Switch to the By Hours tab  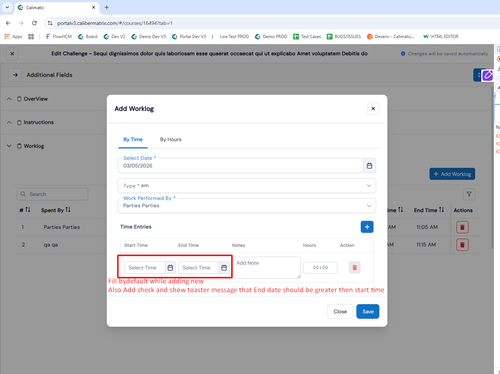171,140
